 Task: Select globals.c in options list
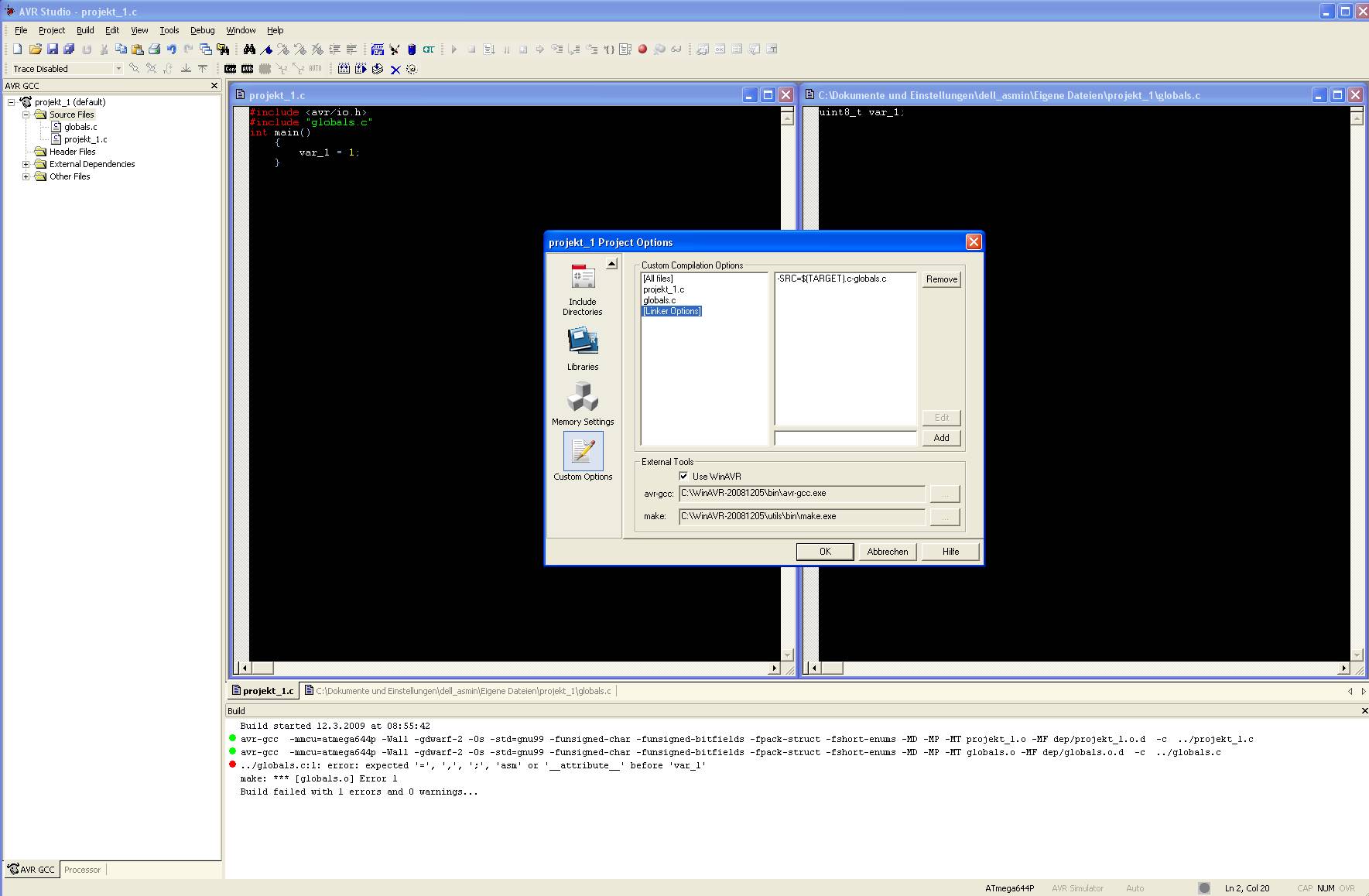[659, 300]
